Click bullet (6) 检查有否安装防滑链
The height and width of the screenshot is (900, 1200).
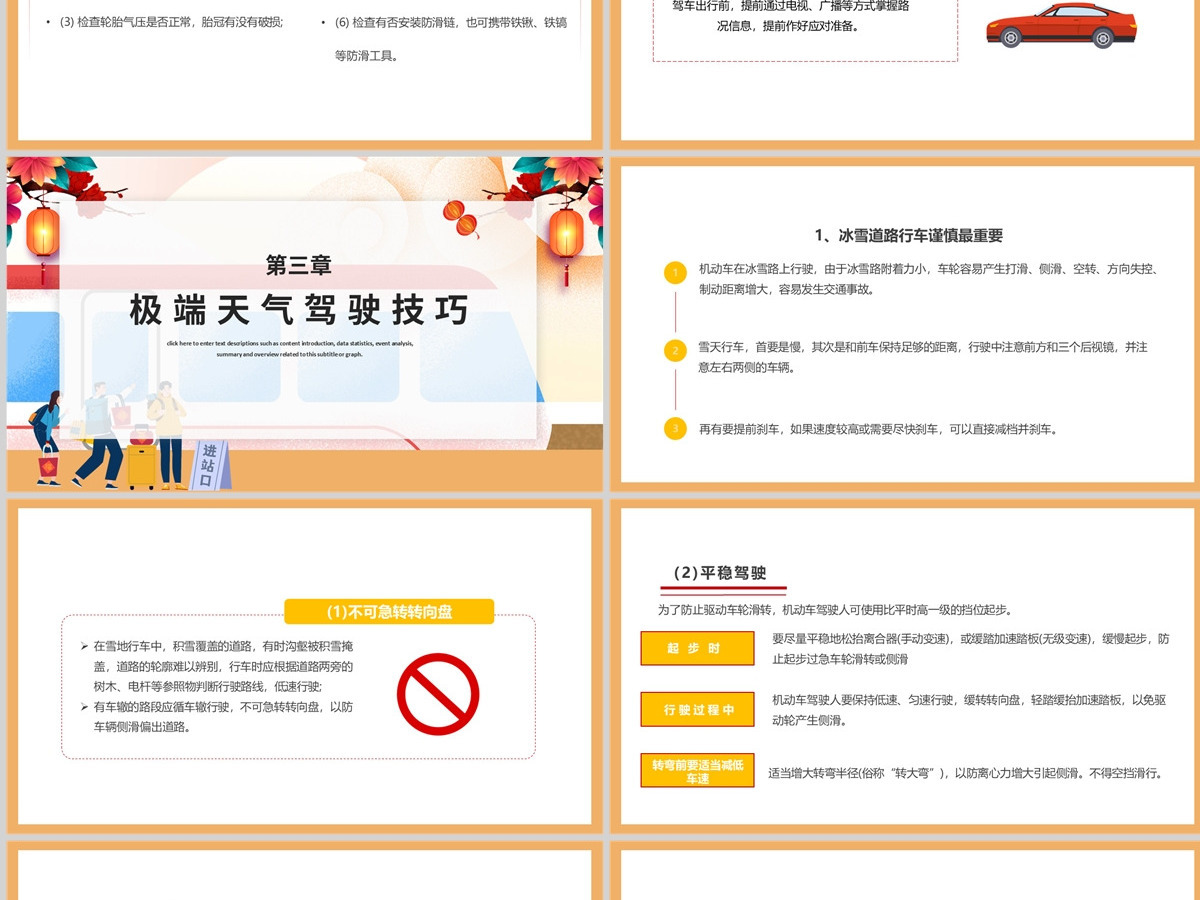click(444, 38)
